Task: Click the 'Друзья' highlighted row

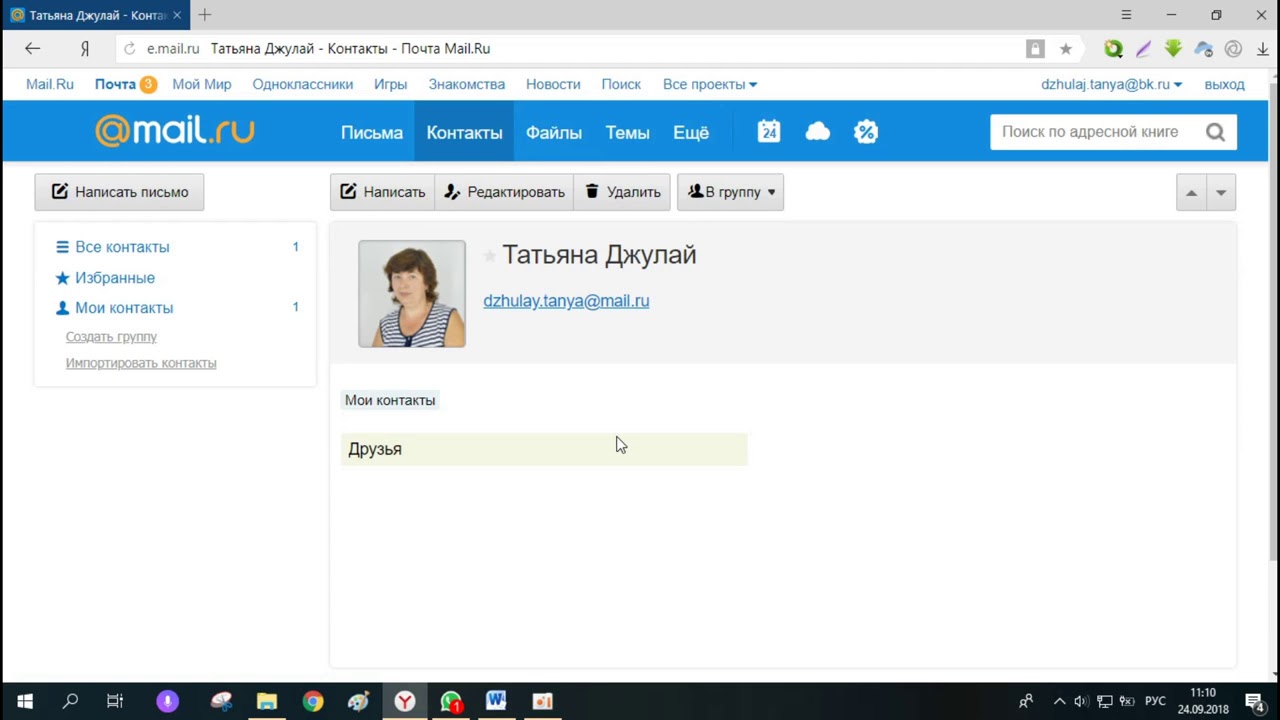Action: 544,449
